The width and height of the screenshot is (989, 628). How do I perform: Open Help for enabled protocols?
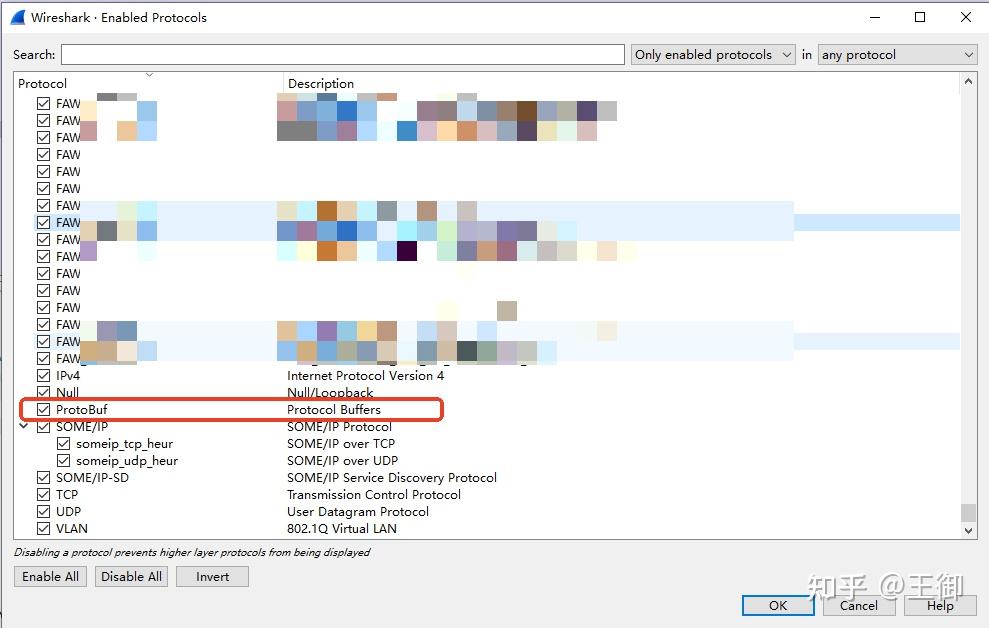(939, 605)
